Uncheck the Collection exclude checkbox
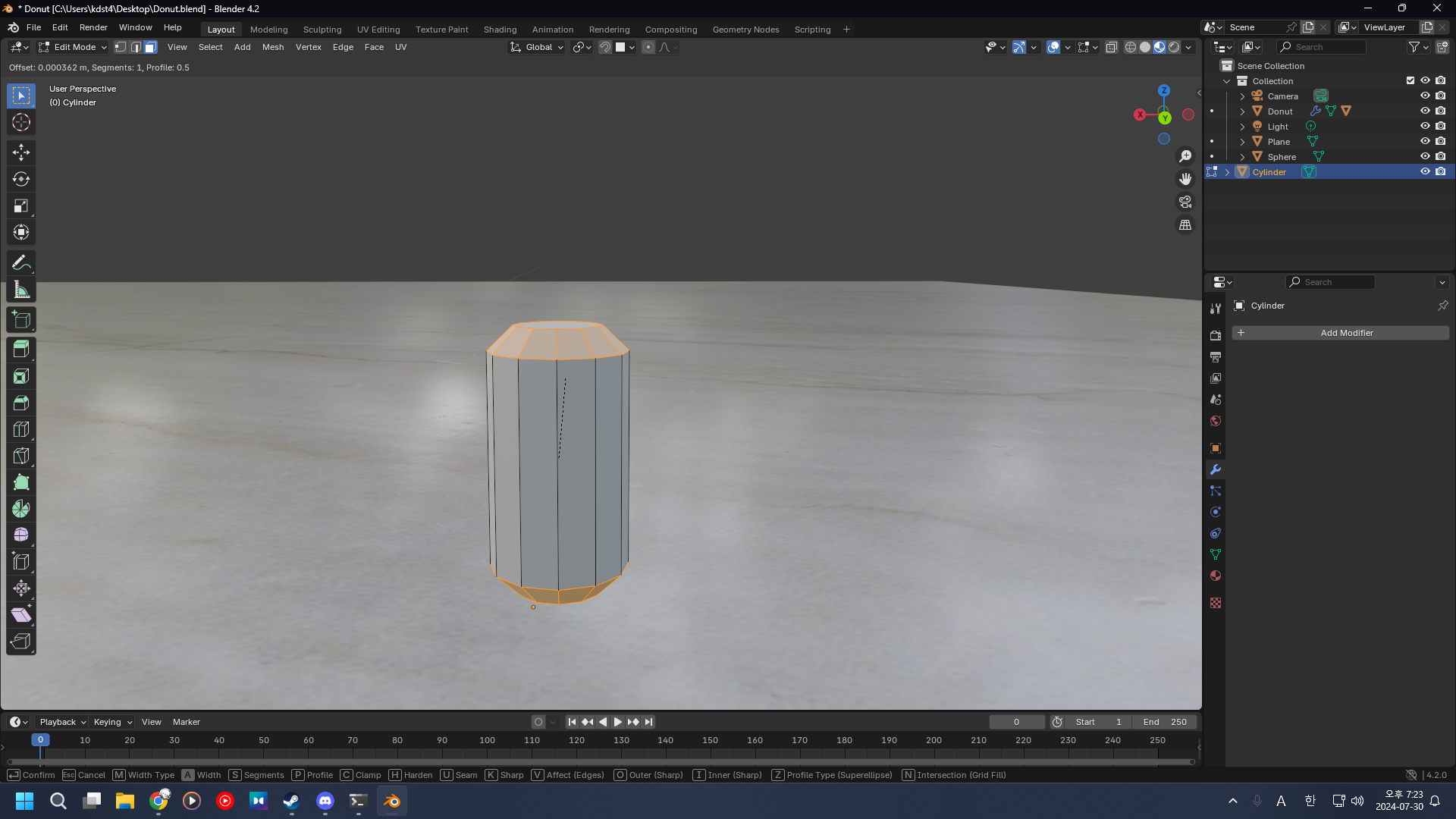This screenshot has height=819, width=1456. tap(1410, 80)
